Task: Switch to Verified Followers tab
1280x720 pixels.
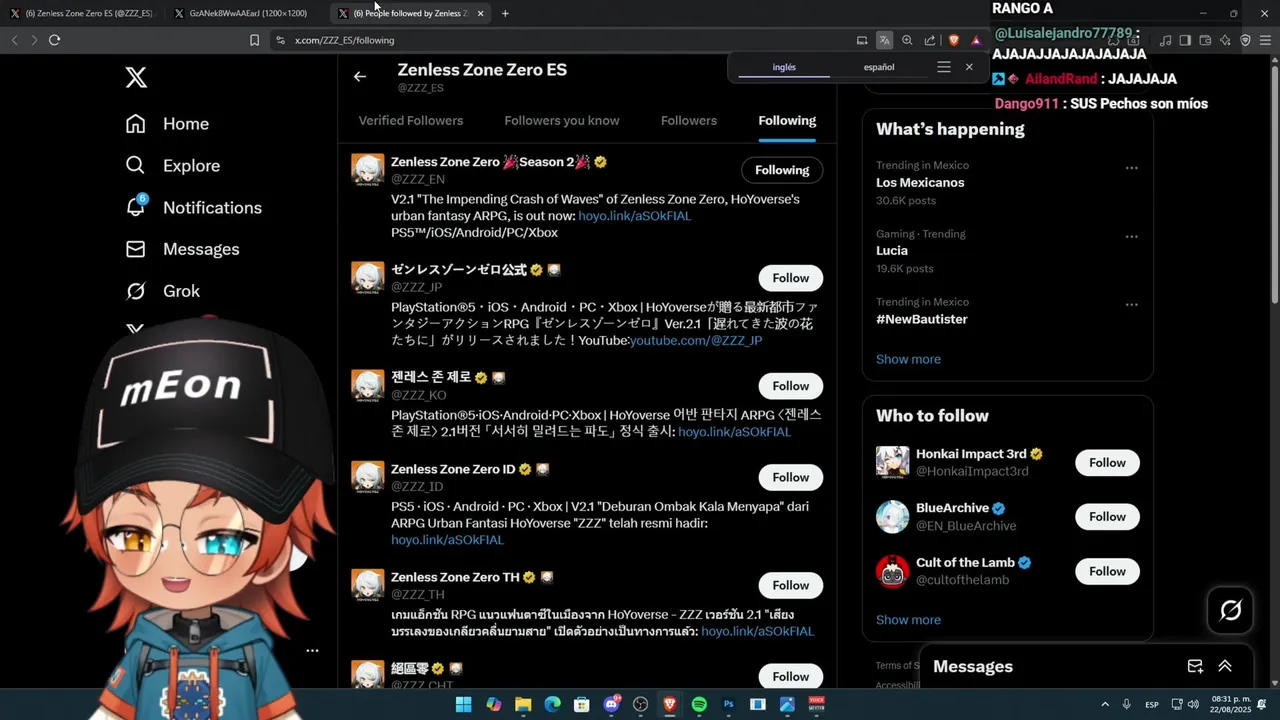Action: (x=411, y=121)
